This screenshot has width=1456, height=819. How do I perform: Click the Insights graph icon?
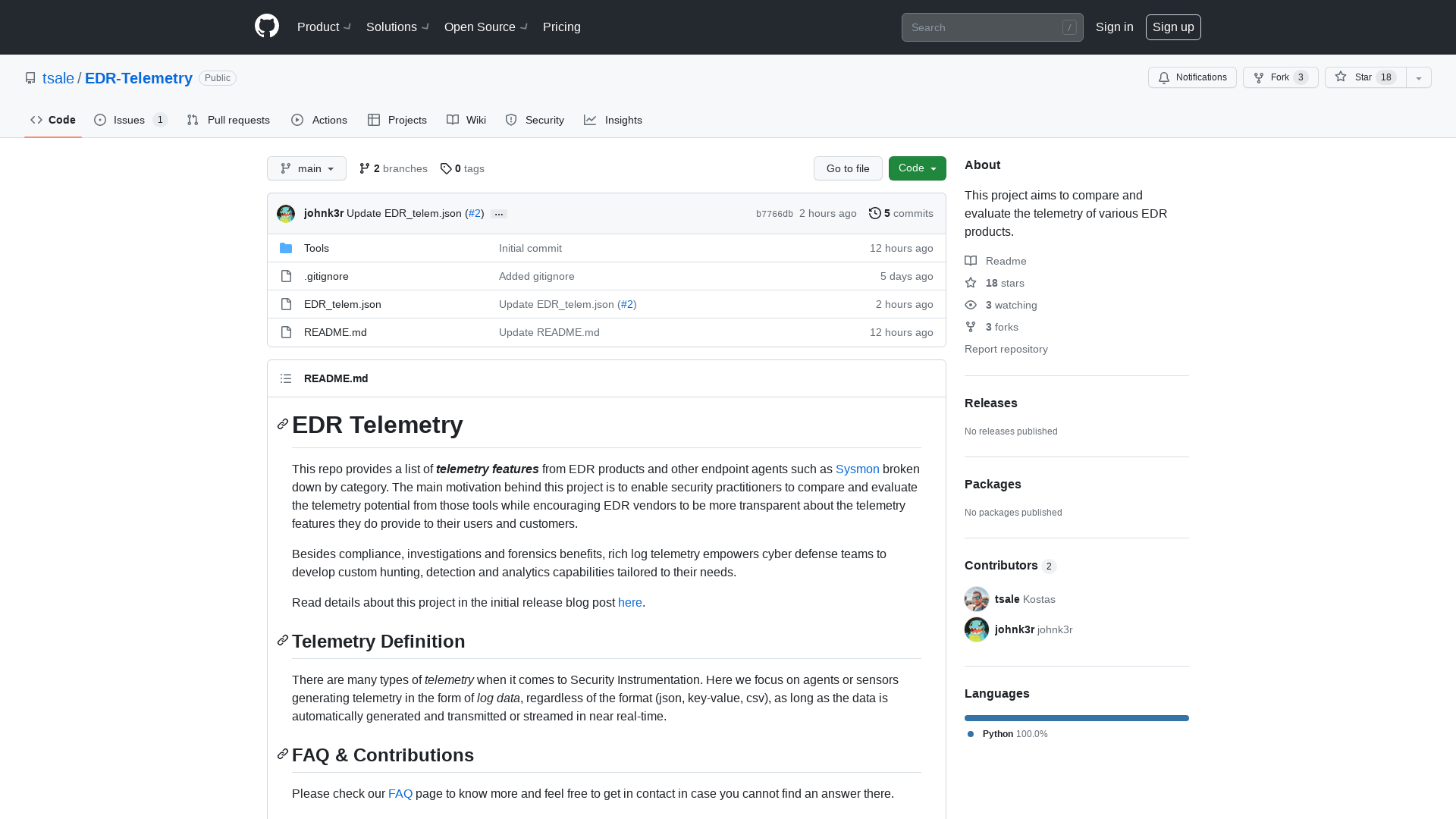click(590, 120)
